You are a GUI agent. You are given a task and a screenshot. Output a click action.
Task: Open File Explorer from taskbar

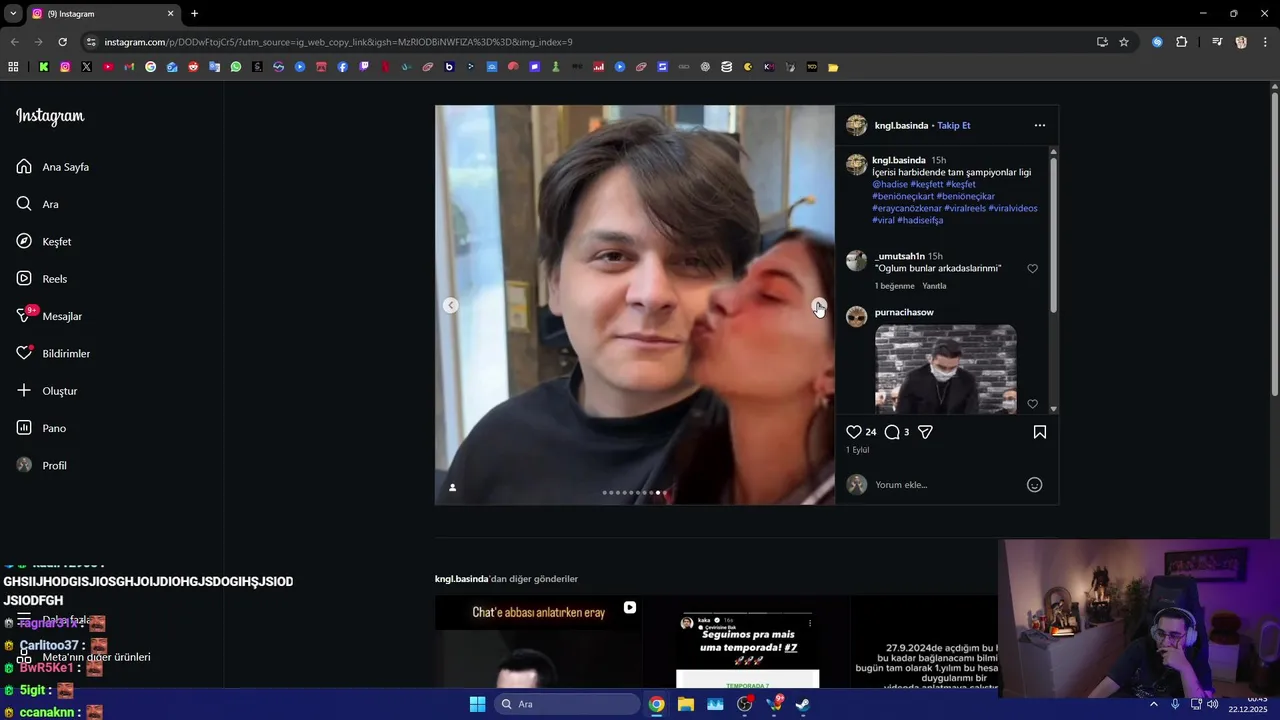click(686, 704)
